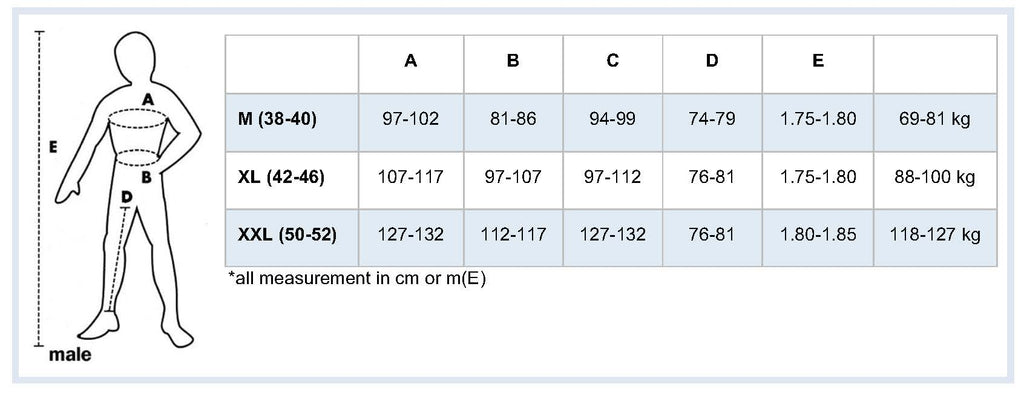Image resolution: width=1024 pixels, height=395 pixels.
Task: Click the measurement units footnote text
Action: (x=357, y=278)
